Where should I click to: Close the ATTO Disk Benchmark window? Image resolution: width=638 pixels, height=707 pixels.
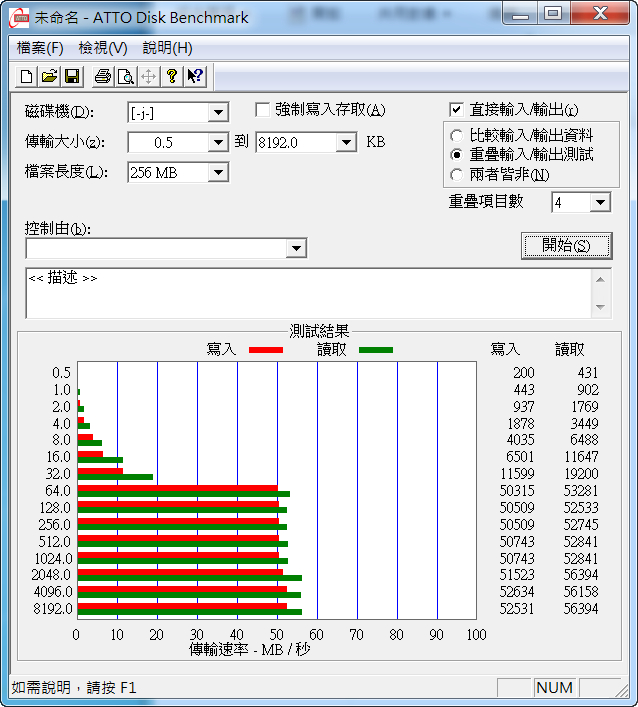pos(600,14)
